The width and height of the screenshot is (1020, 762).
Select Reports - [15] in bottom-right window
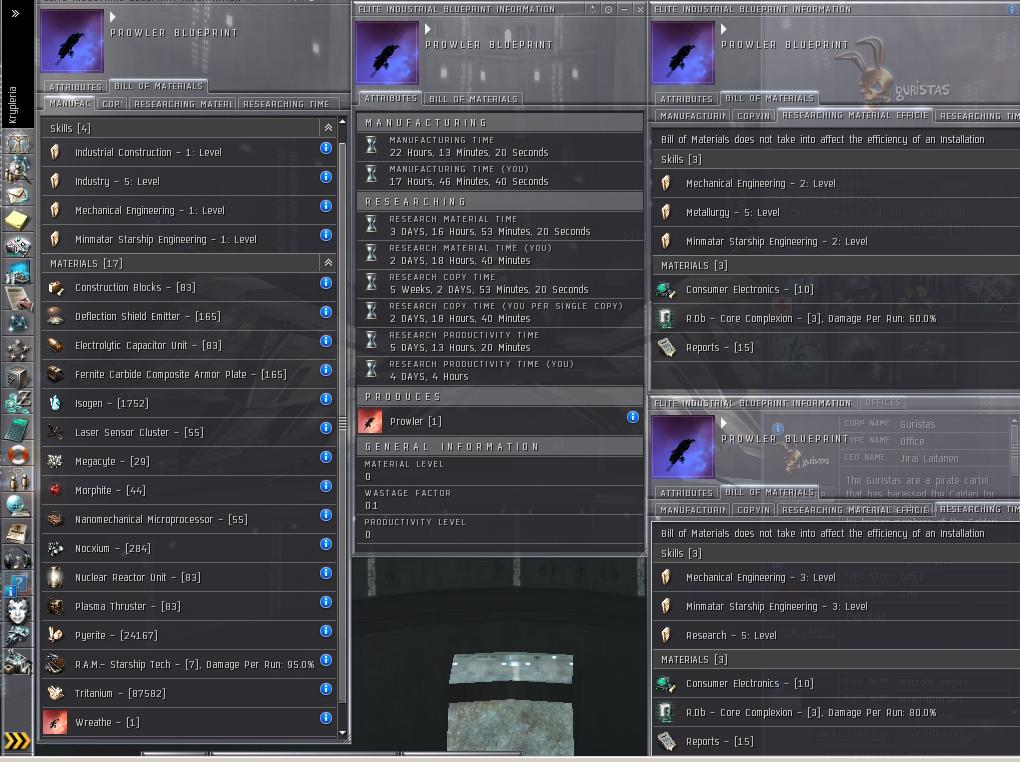point(836,741)
